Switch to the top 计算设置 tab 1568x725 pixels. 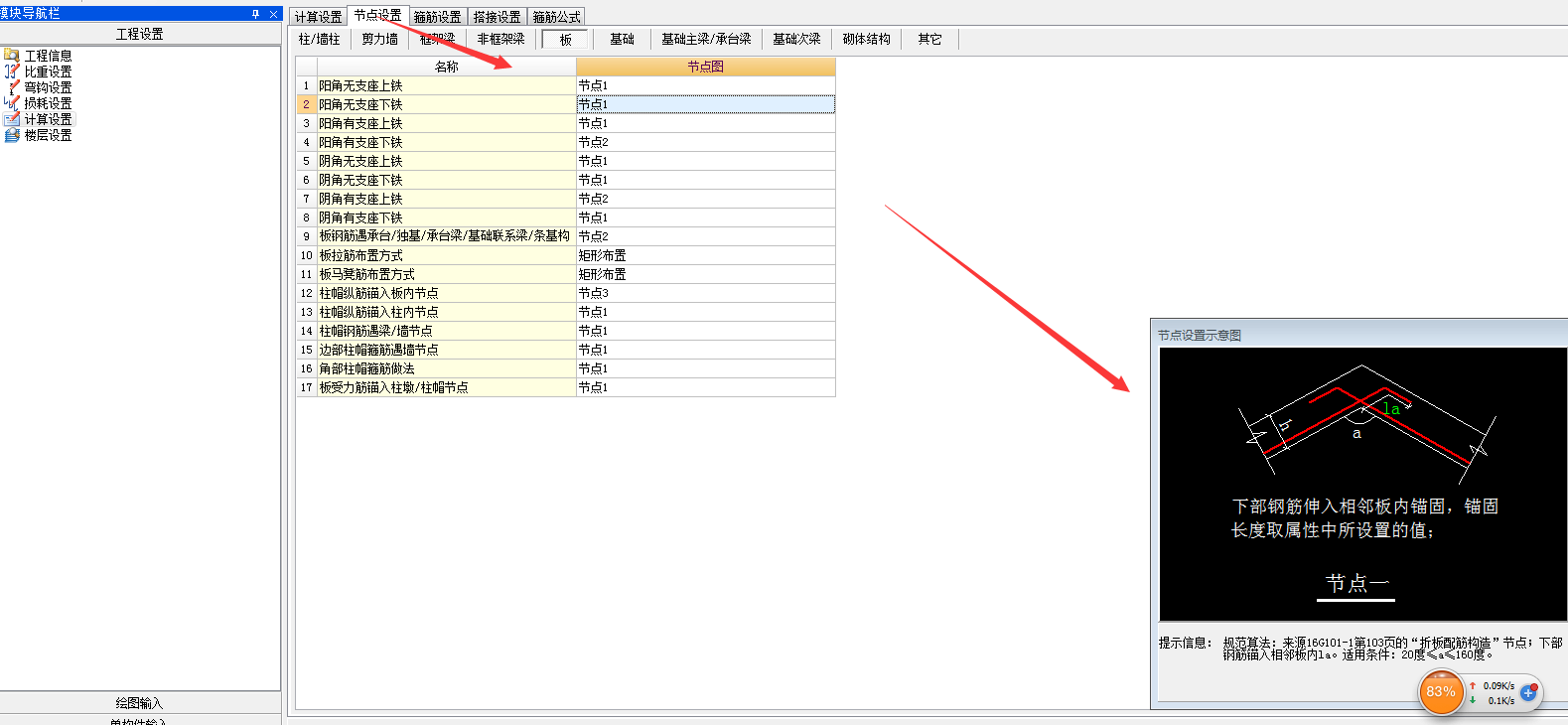pos(318,17)
